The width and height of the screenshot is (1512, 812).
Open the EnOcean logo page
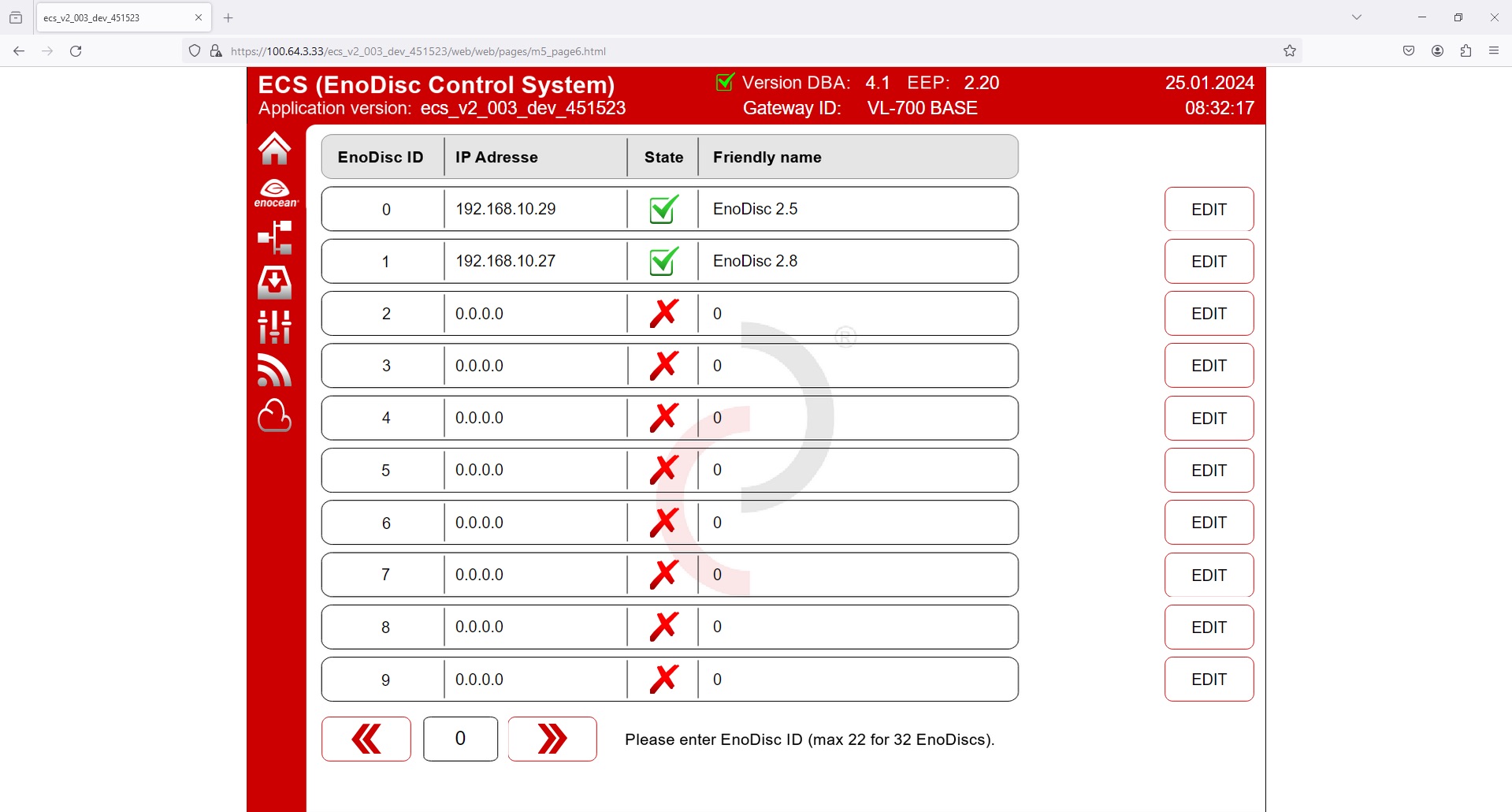[275, 193]
